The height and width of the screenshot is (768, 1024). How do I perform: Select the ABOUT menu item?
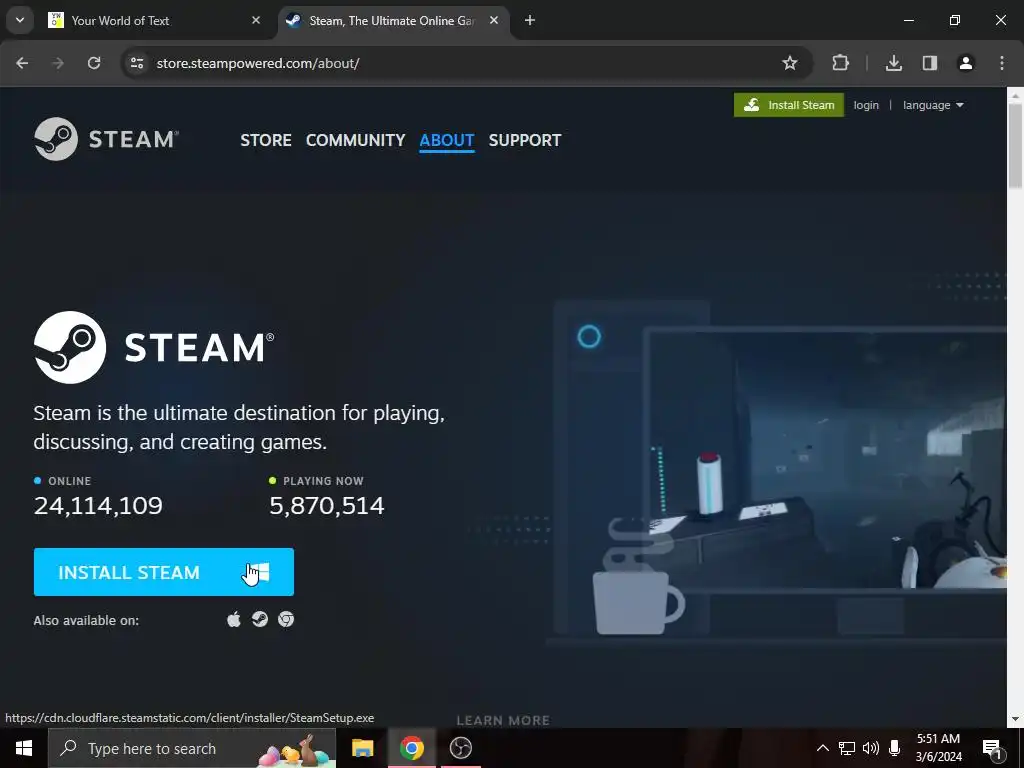(x=447, y=140)
